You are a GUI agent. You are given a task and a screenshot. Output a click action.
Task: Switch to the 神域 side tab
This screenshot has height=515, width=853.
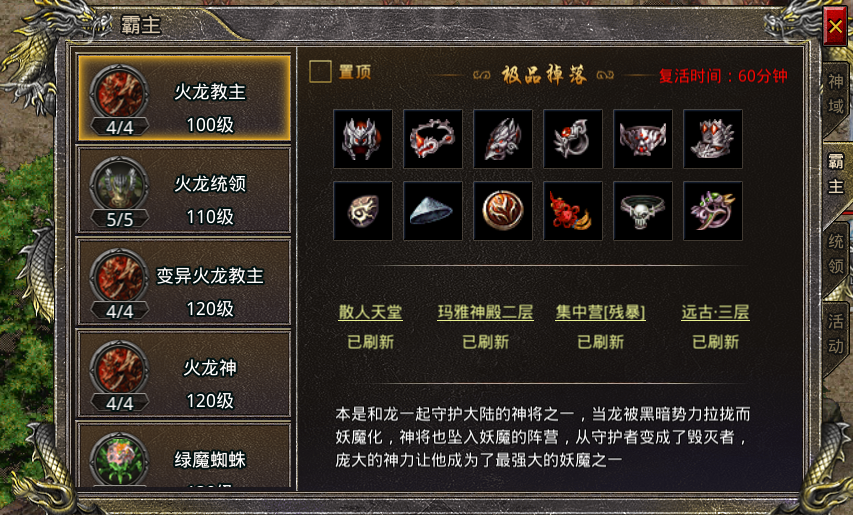(x=836, y=94)
